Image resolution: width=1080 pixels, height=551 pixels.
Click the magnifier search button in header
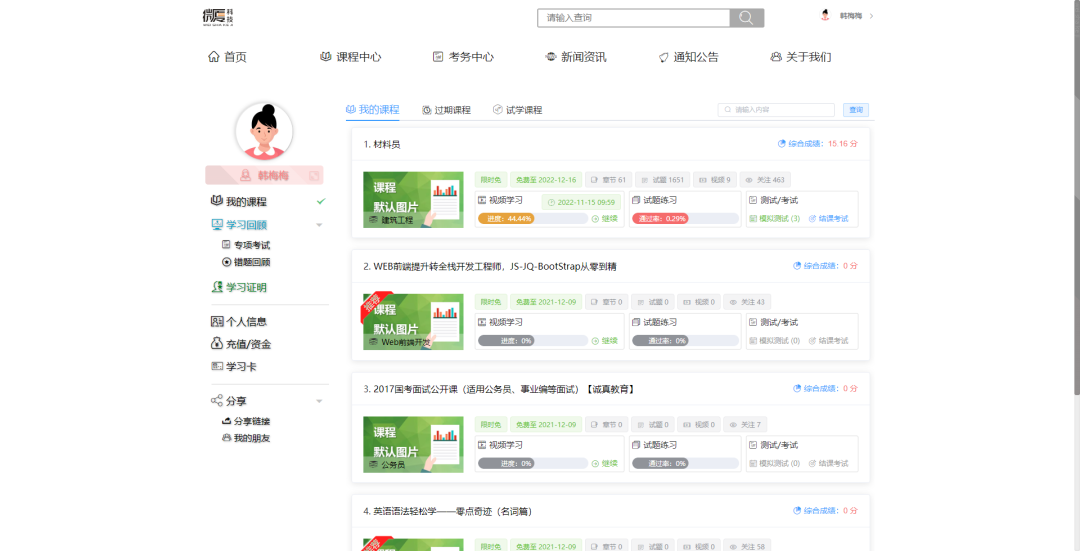[747, 18]
